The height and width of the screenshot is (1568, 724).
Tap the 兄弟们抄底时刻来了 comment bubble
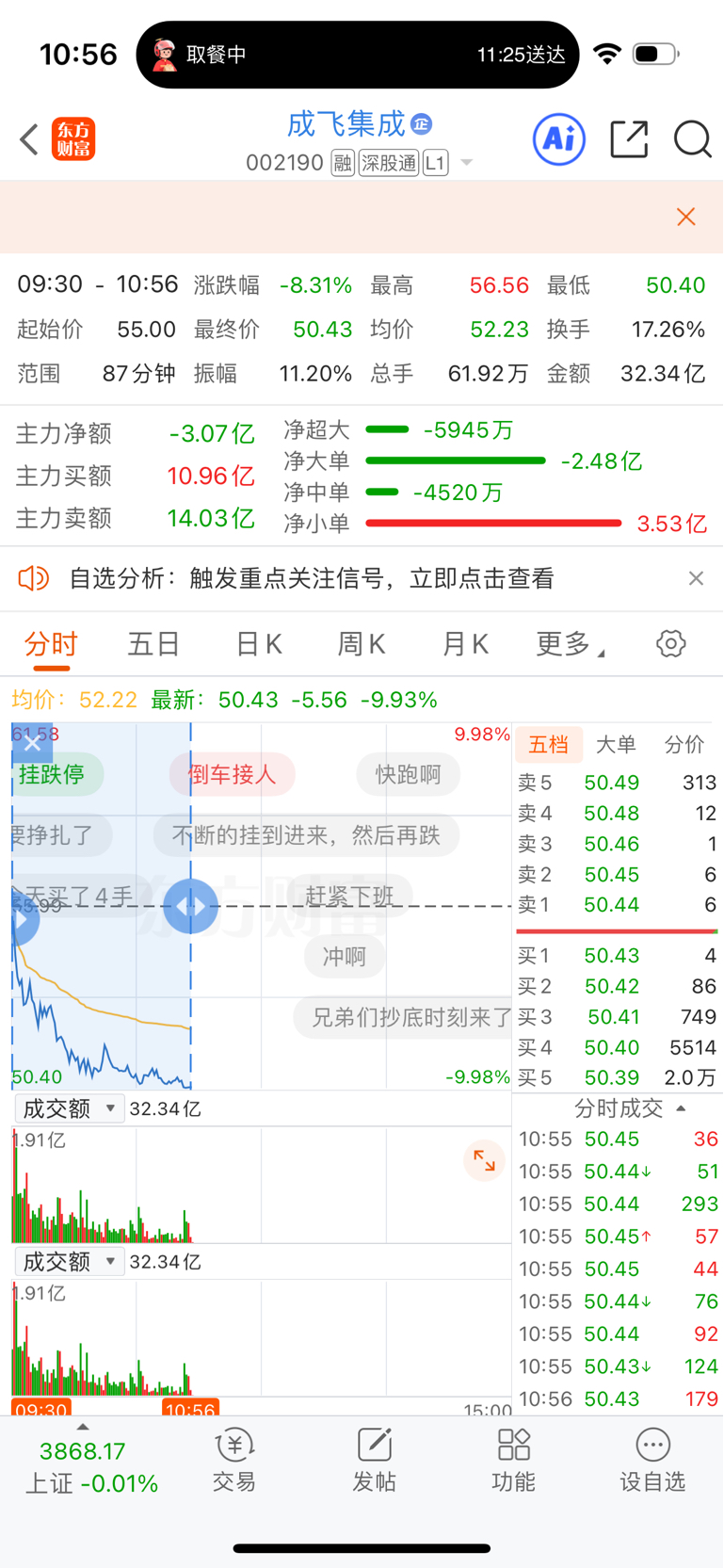[403, 1017]
